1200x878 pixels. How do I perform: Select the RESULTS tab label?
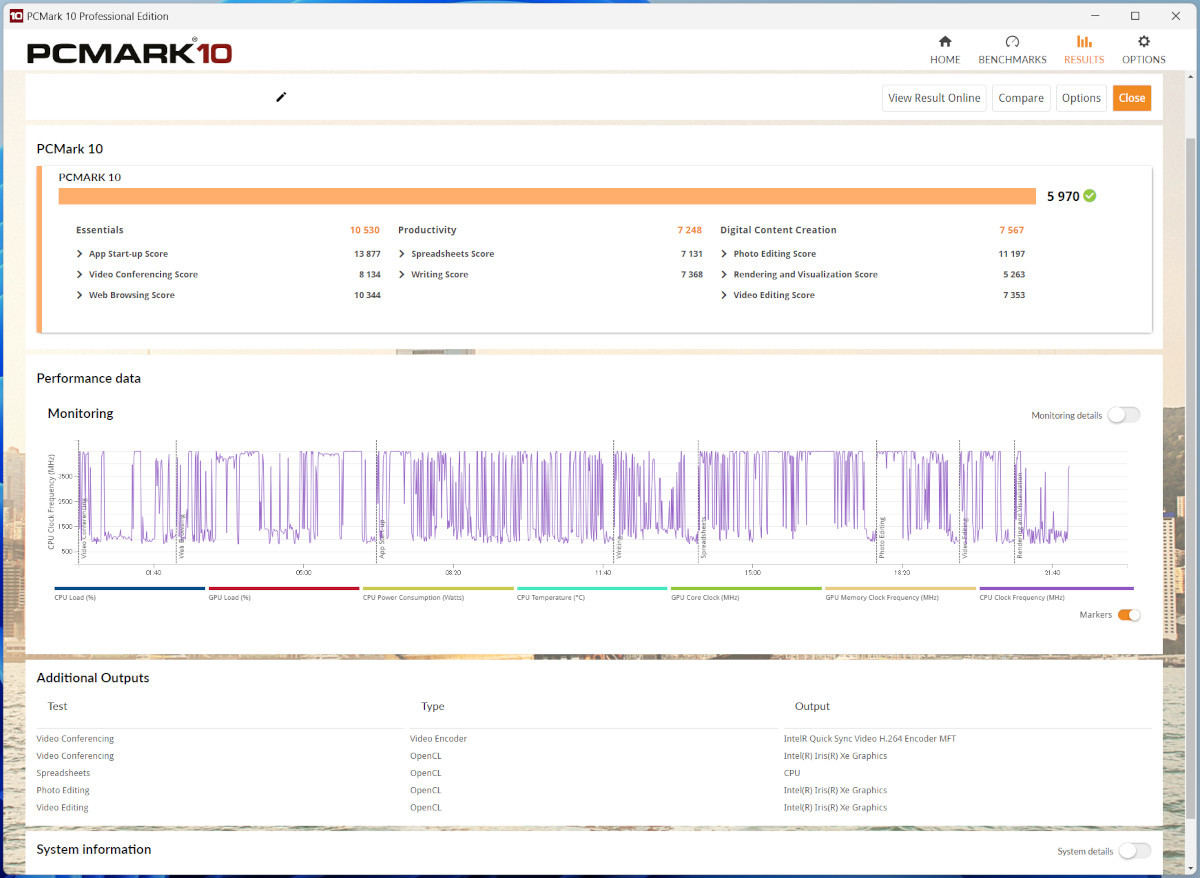pyautogui.click(x=1084, y=60)
